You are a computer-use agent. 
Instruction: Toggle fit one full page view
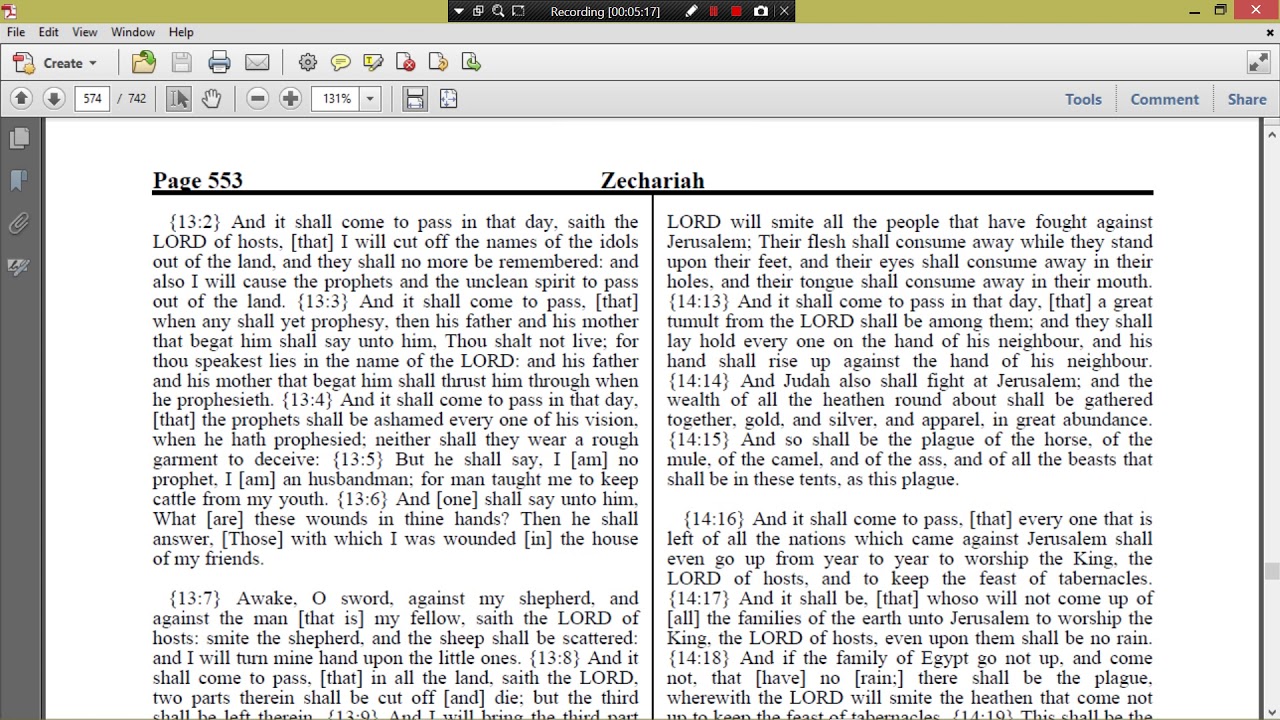click(x=448, y=99)
